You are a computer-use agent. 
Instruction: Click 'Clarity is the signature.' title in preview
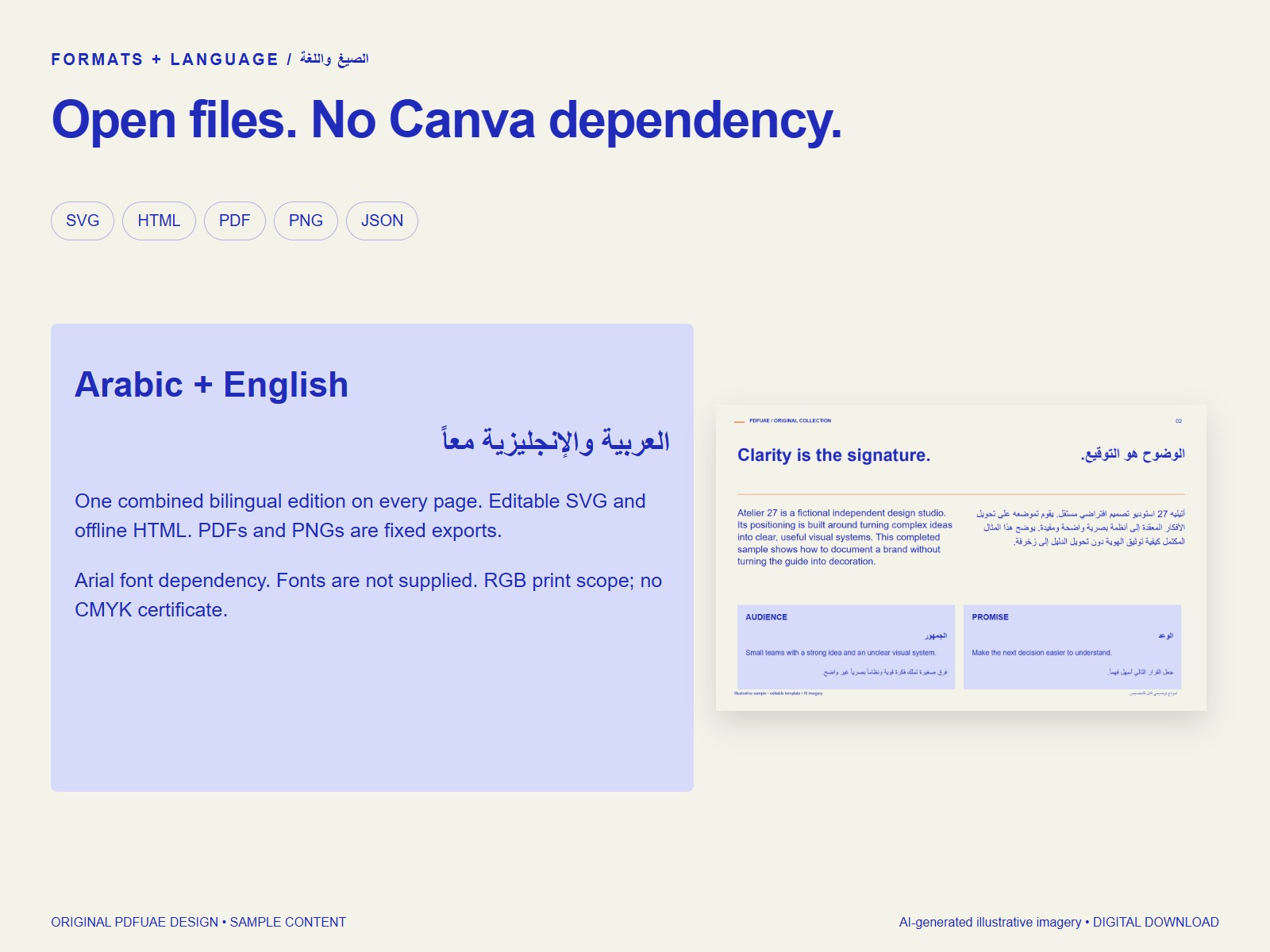tap(833, 455)
